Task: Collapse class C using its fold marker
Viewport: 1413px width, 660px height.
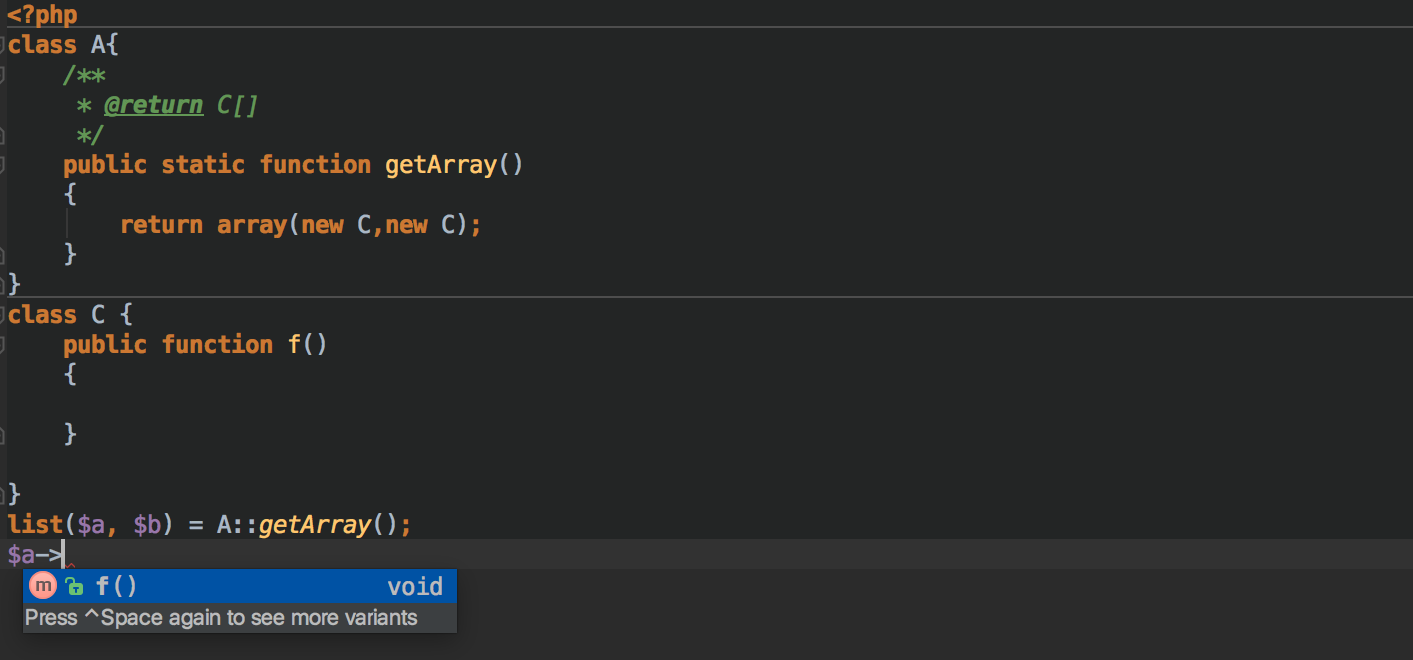Action: (x=3, y=314)
